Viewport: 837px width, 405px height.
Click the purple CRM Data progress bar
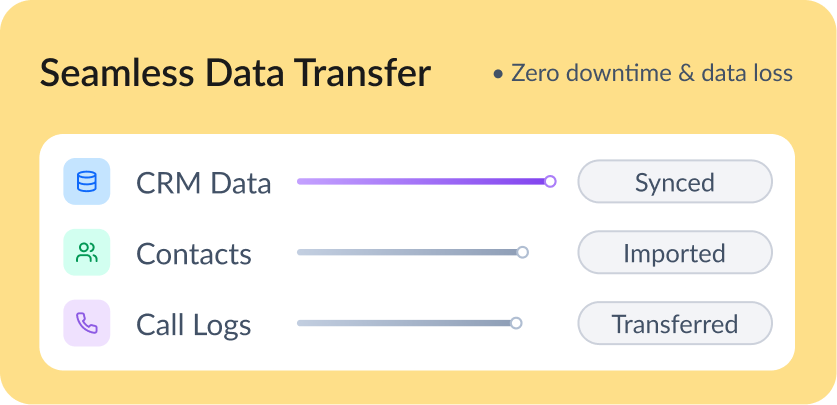(420, 182)
